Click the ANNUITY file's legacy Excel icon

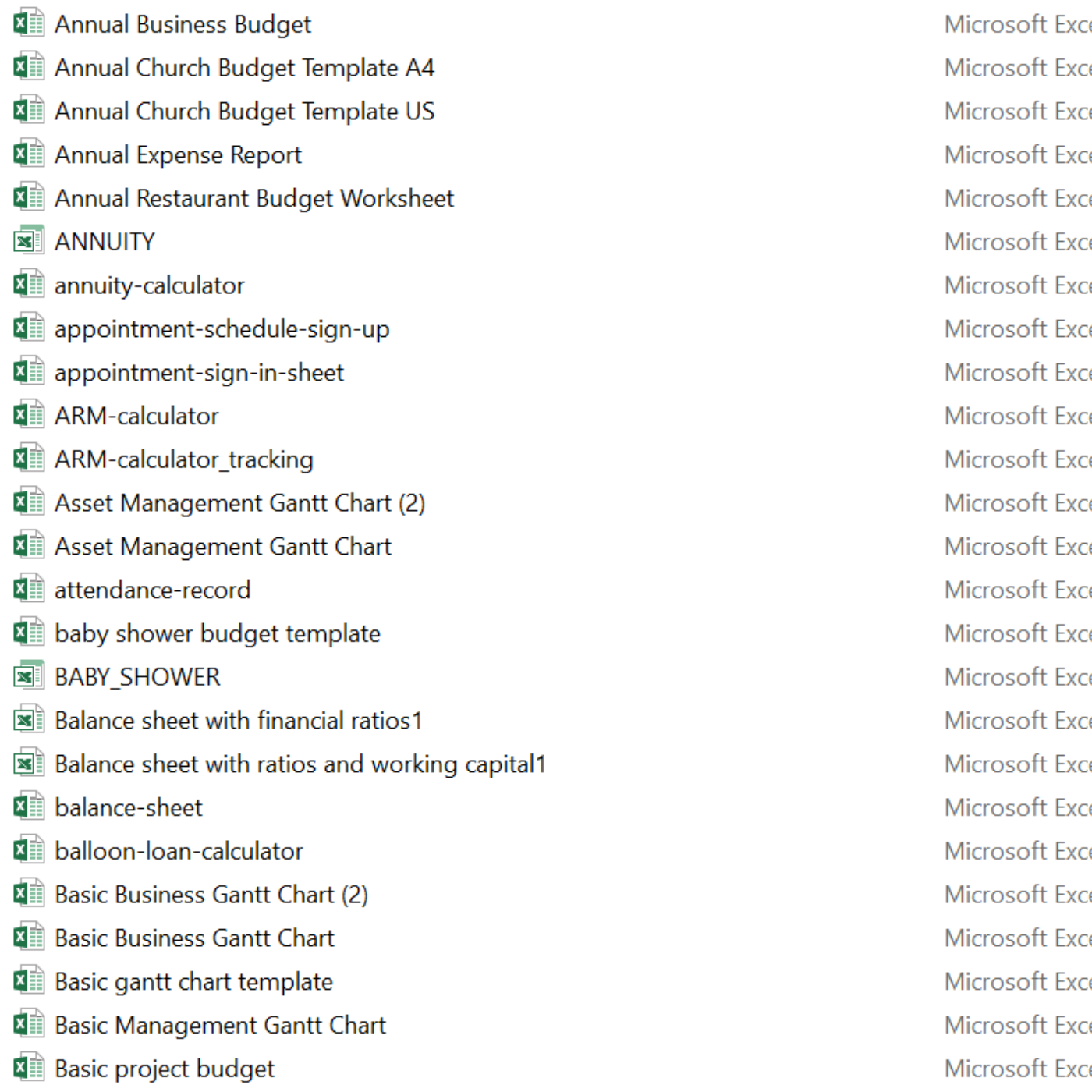pos(29,241)
